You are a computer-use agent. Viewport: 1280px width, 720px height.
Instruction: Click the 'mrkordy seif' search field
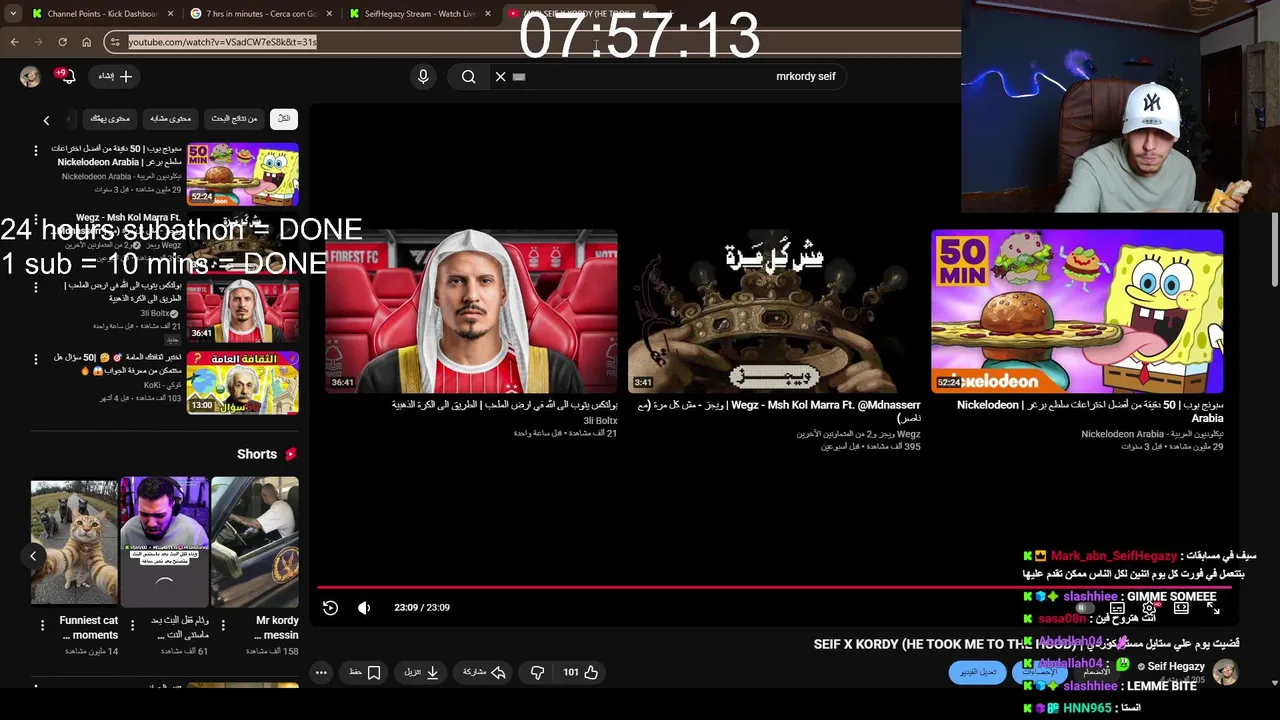680,76
